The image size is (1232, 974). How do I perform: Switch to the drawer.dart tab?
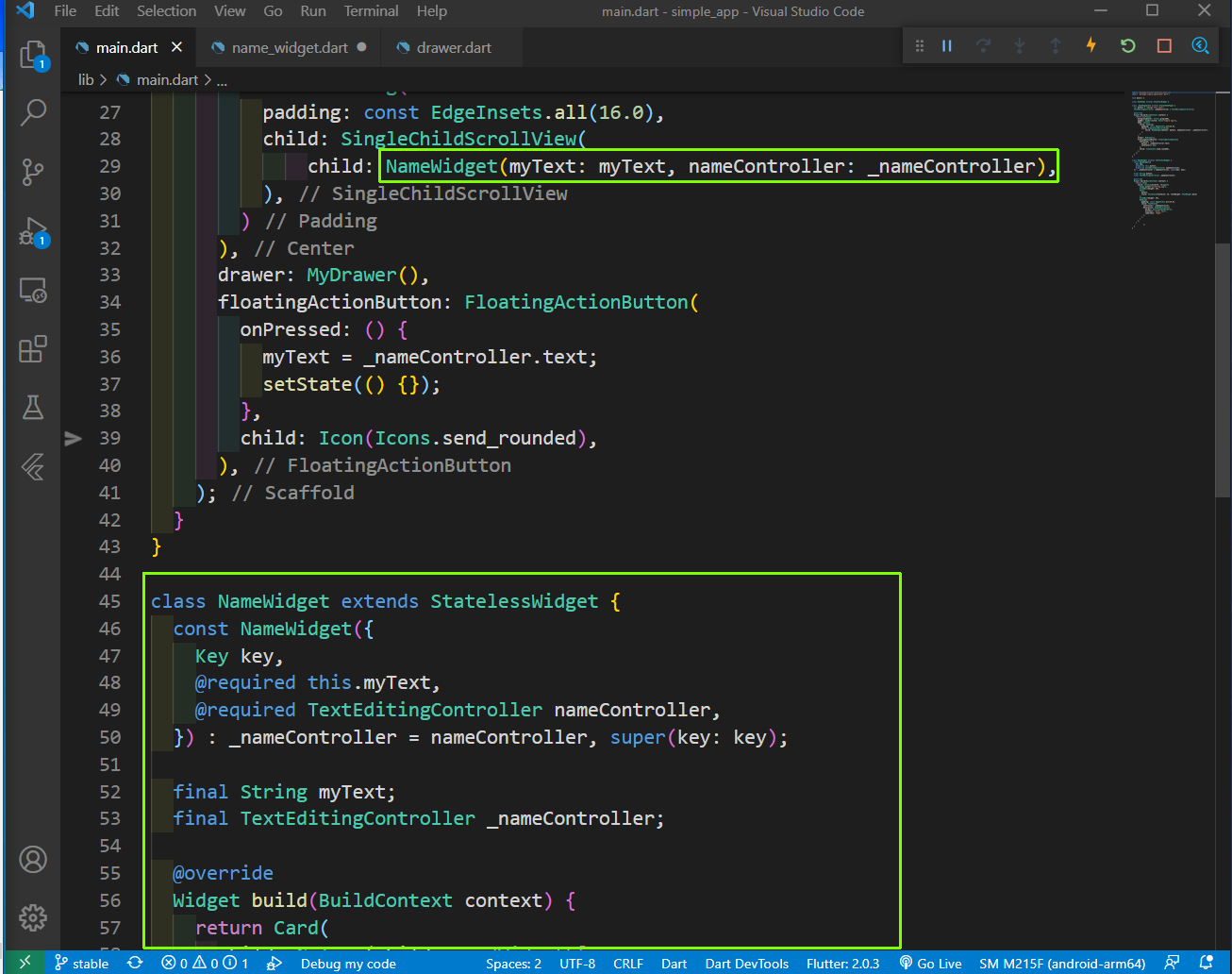point(453,47)
